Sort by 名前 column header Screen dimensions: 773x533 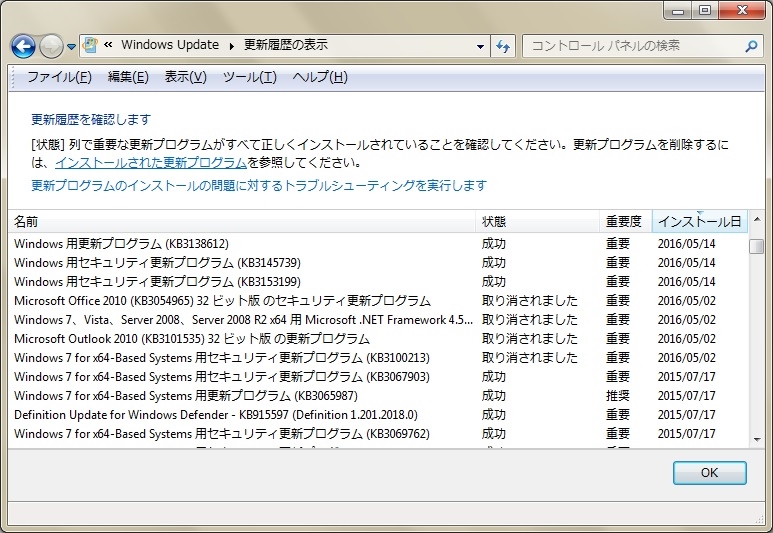[x=242, y=221]
